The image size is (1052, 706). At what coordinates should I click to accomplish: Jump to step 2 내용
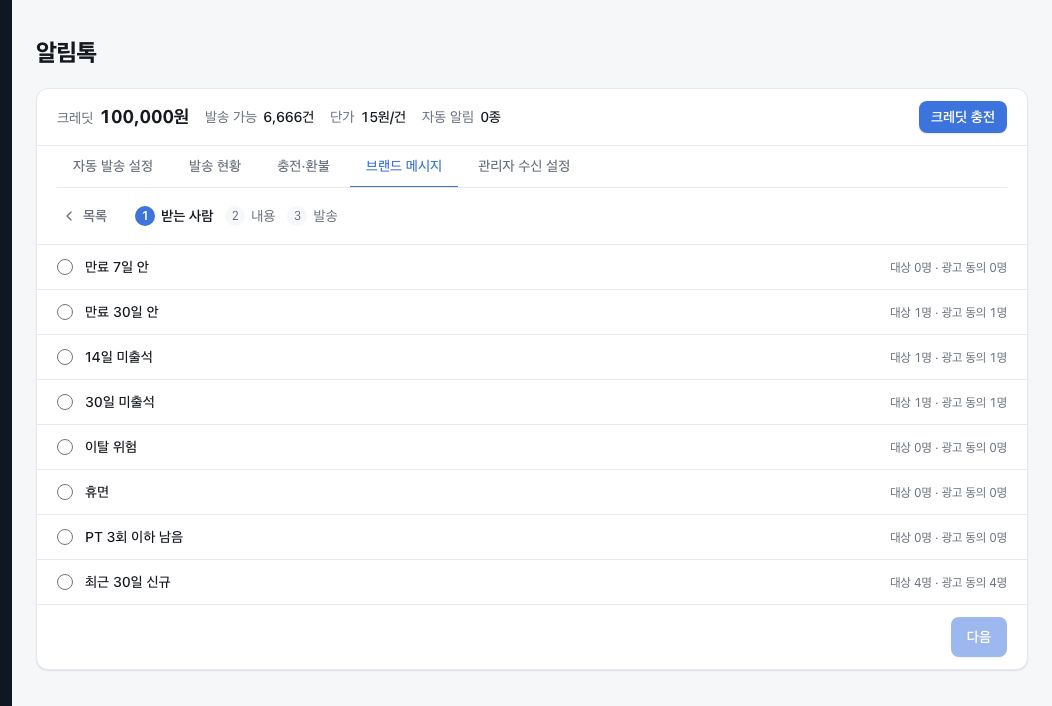point(251,216)
